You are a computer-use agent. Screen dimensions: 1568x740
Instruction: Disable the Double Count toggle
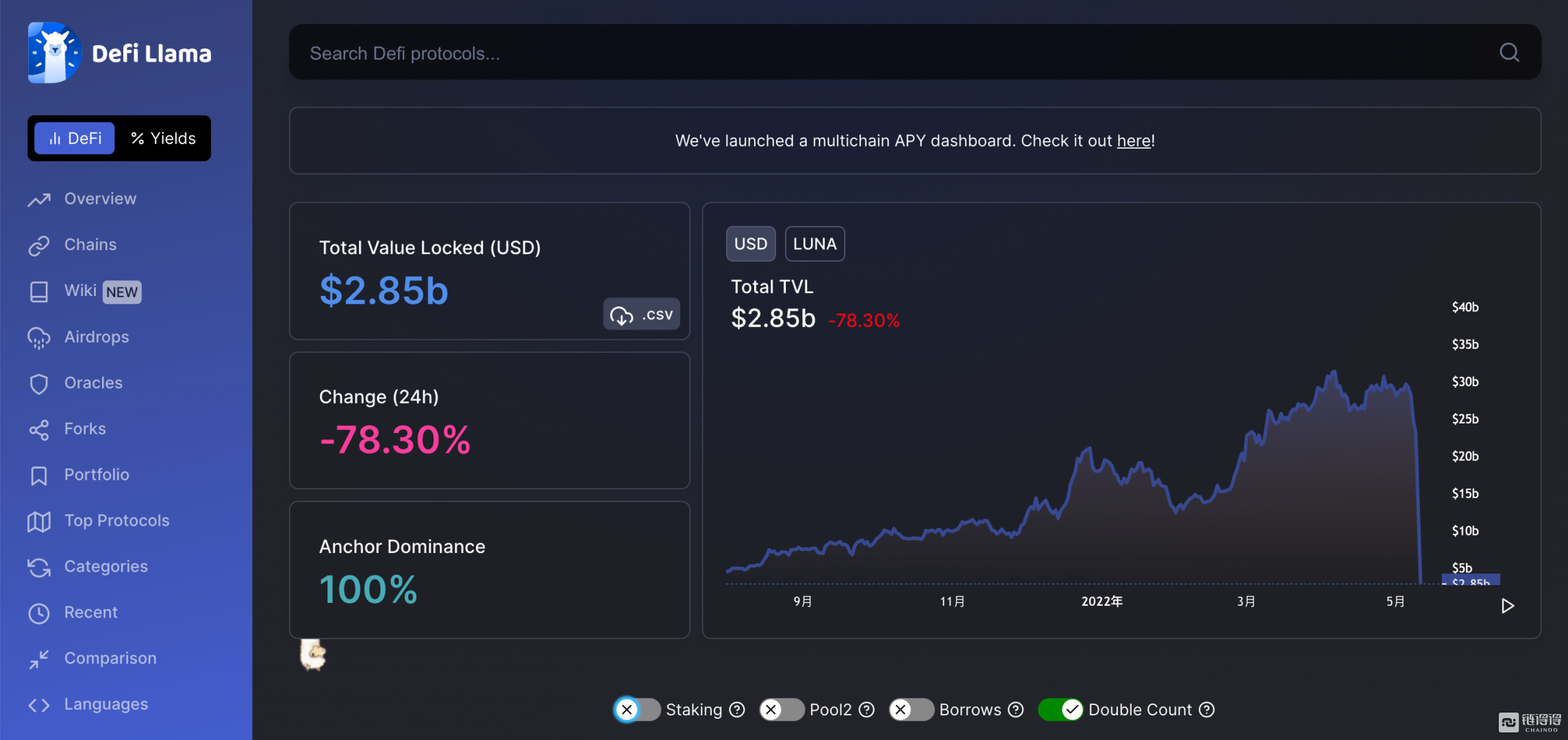click(1060, 710)
